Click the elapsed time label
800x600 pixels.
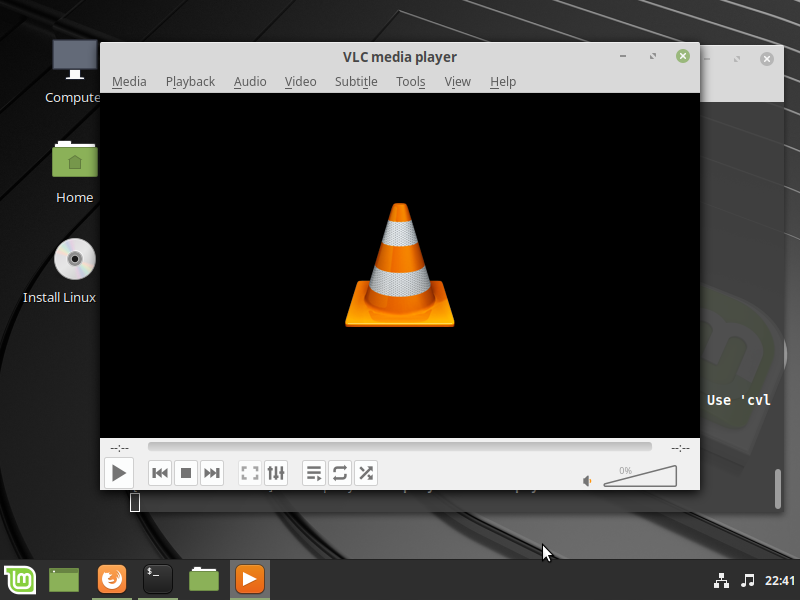(119, 448)
